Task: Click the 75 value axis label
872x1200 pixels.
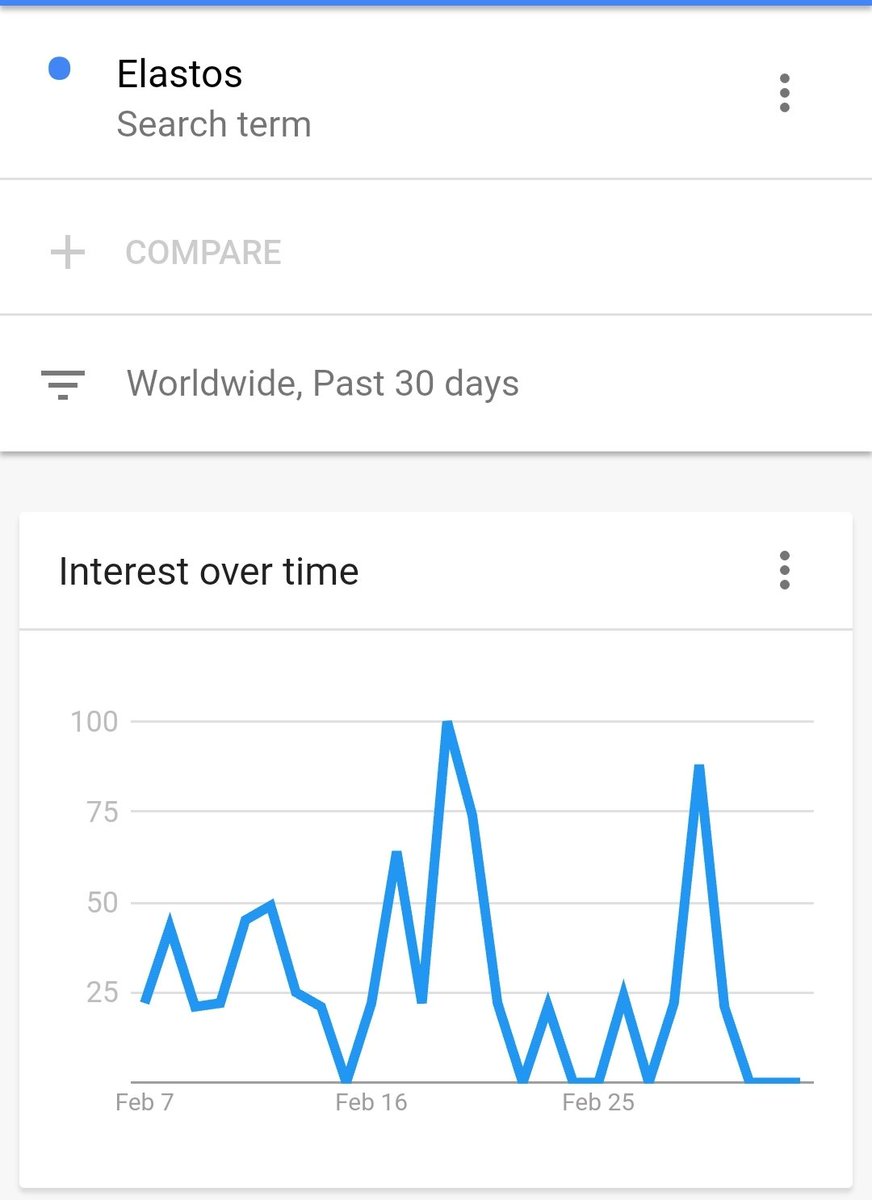Action: 102,812
